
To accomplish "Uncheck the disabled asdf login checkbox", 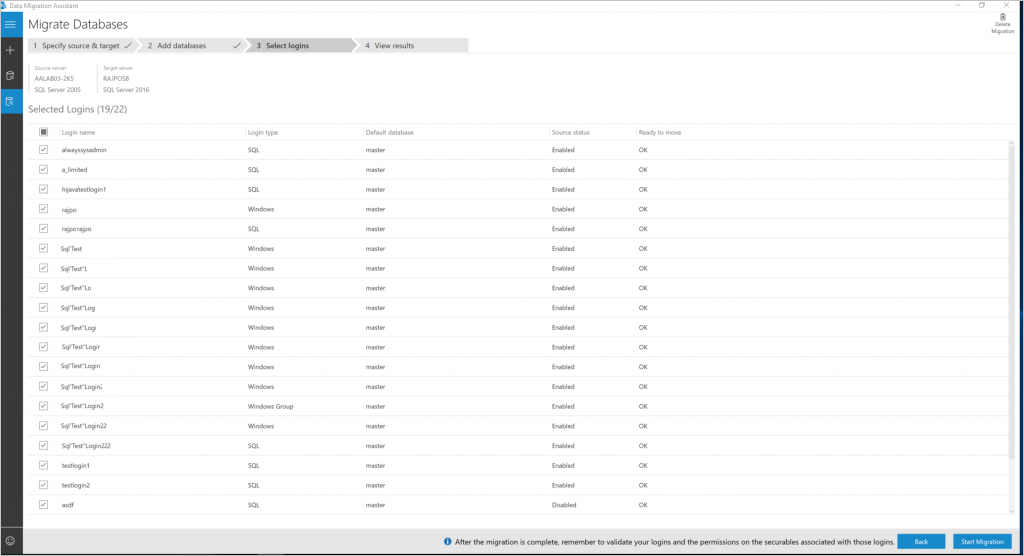I will tap(44, 504).
